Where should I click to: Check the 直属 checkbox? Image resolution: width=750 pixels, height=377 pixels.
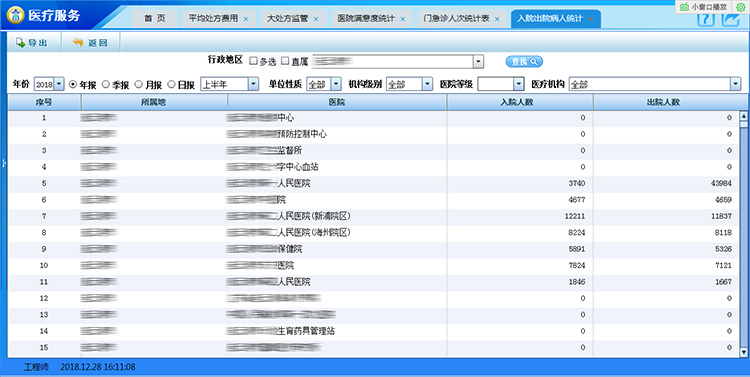point(285,61)
